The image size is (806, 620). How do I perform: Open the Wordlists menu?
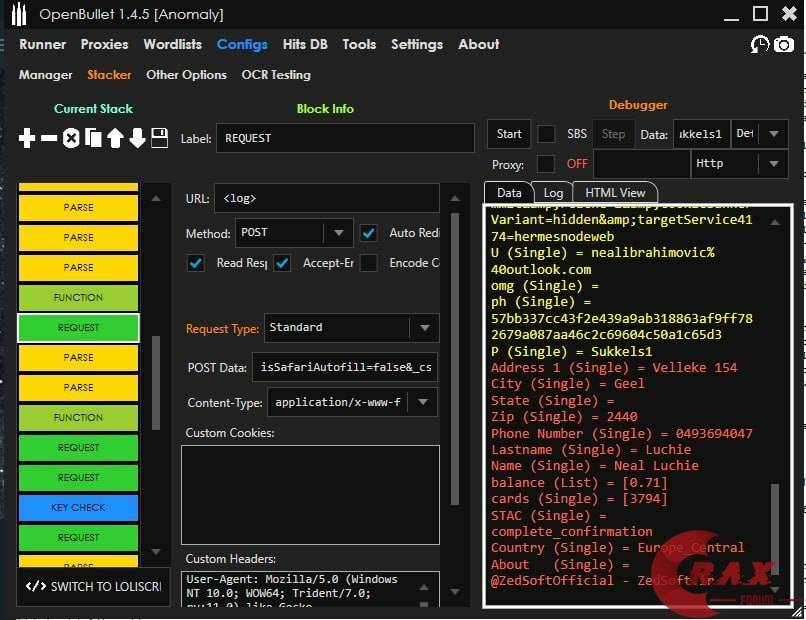[x=172, y=44]
